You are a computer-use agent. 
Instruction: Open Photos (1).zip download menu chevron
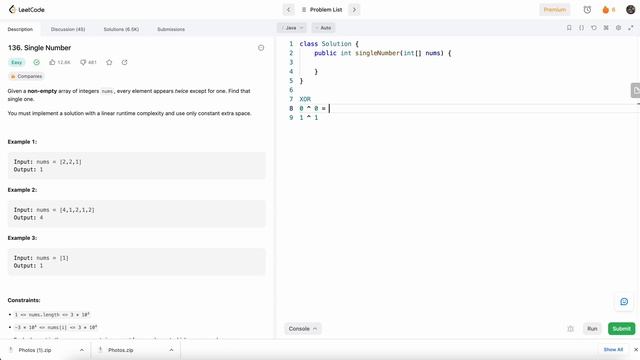(82, 350)
